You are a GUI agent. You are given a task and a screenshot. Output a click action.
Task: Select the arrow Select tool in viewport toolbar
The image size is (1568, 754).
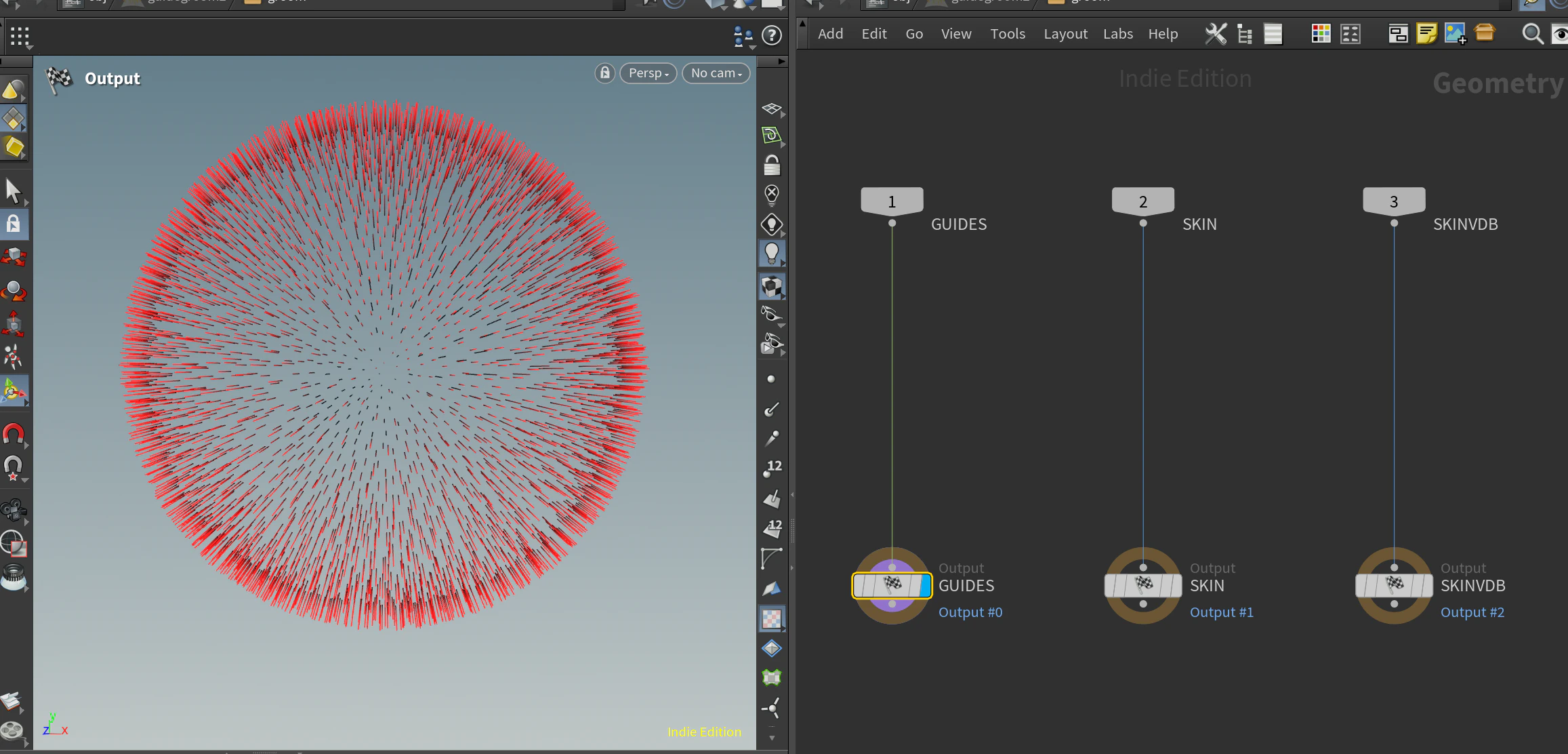(x=14, y=192)
